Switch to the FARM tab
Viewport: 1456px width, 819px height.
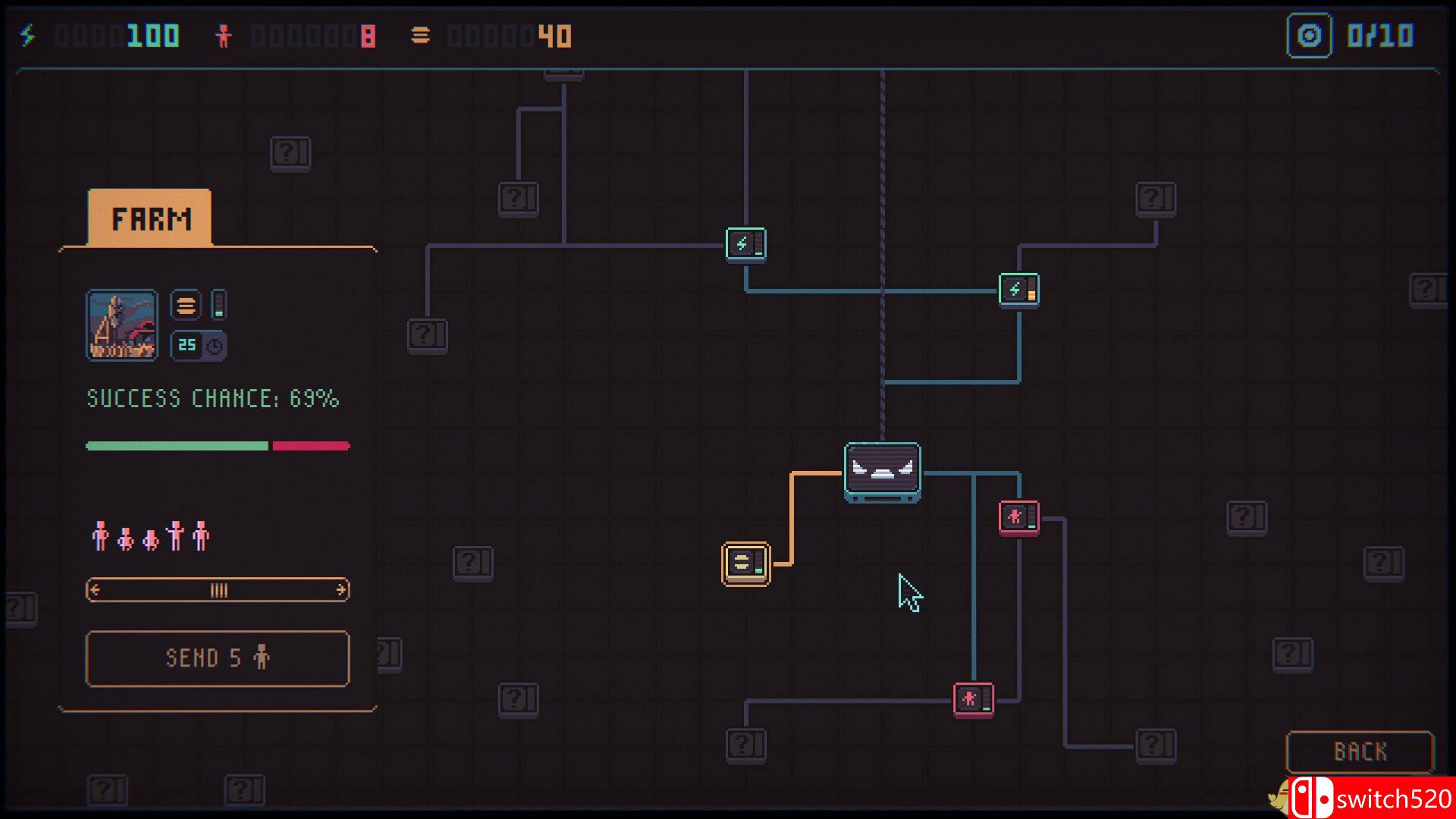click(151, 218)
